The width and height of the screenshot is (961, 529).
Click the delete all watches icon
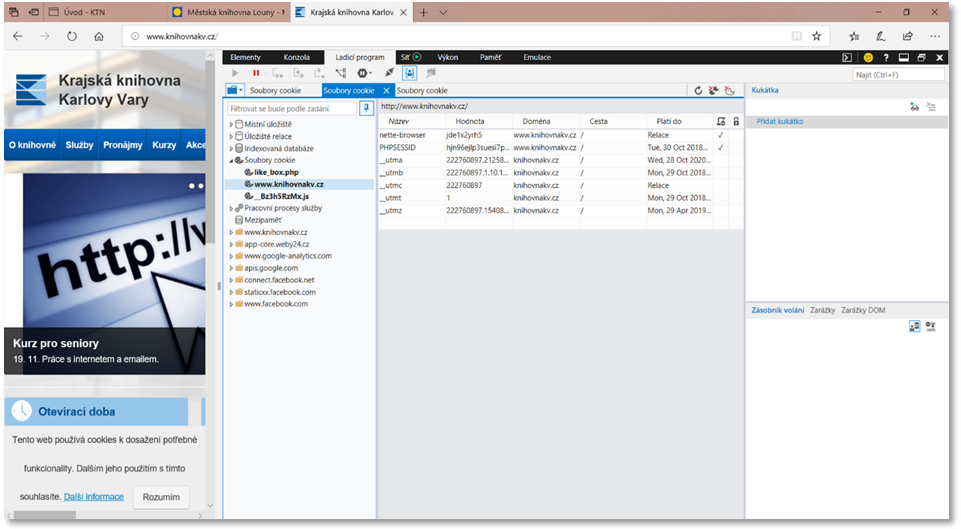point(931,107)
